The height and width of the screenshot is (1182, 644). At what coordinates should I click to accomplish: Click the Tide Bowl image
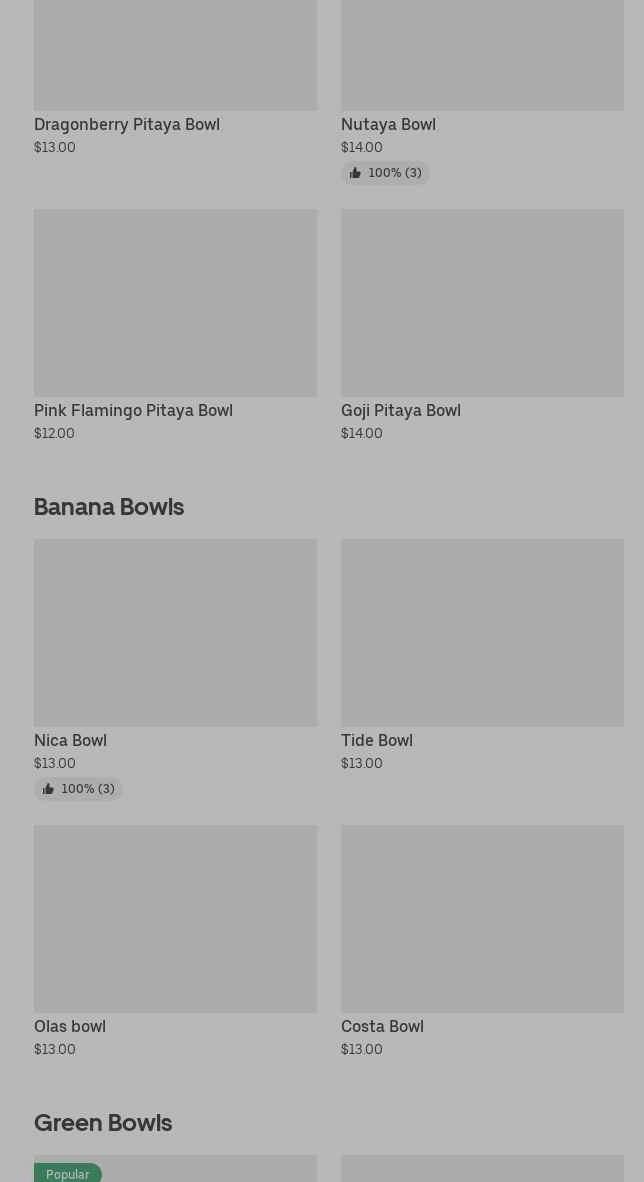(x=482, y=632)
